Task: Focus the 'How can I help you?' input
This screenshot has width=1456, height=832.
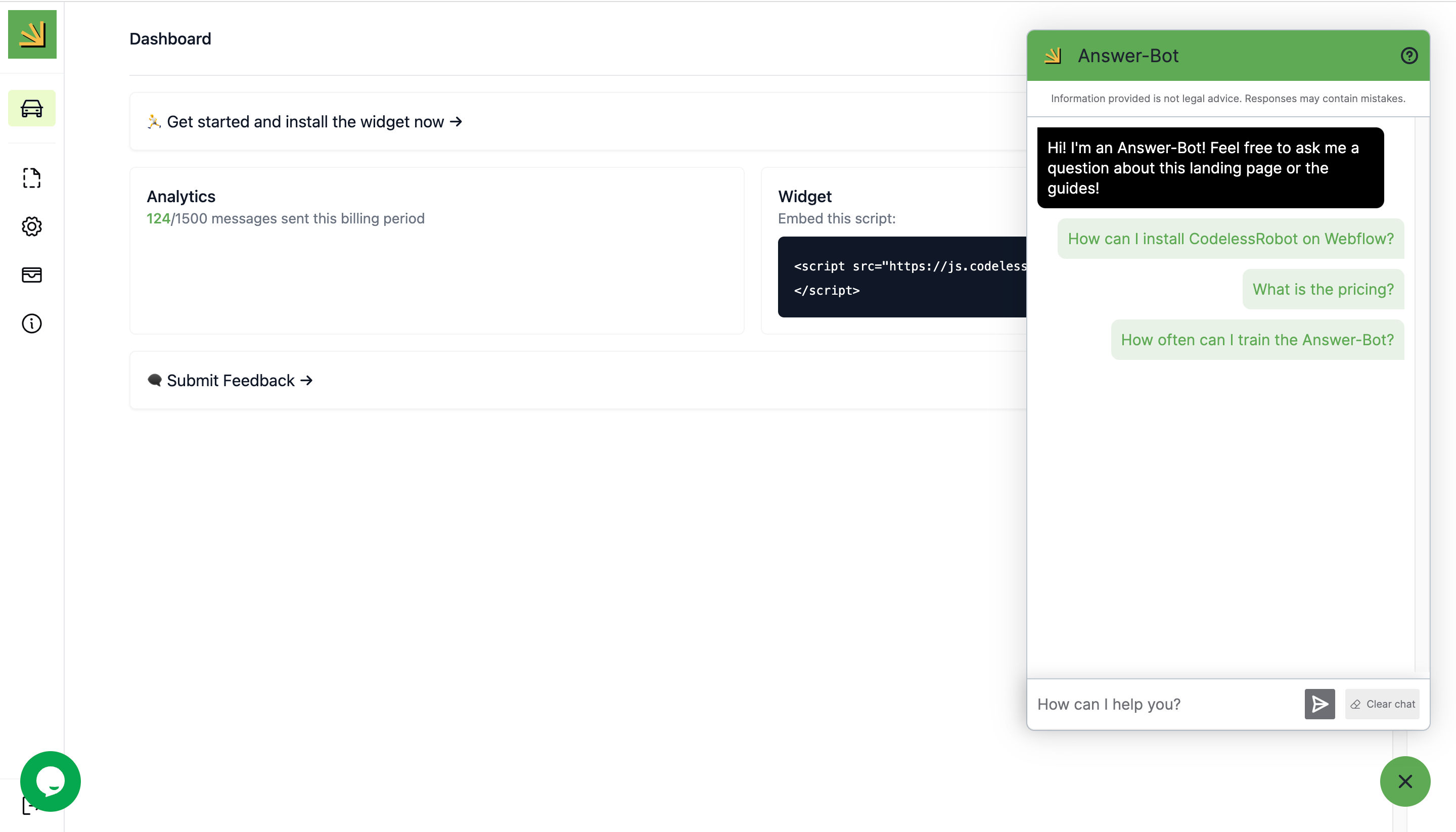Action: click(1166, 704)
